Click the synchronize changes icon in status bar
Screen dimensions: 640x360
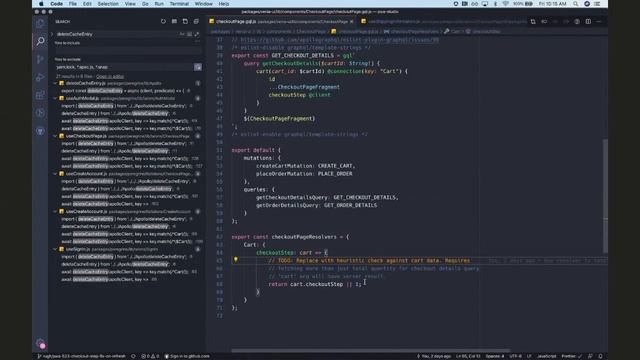point(133,356)
